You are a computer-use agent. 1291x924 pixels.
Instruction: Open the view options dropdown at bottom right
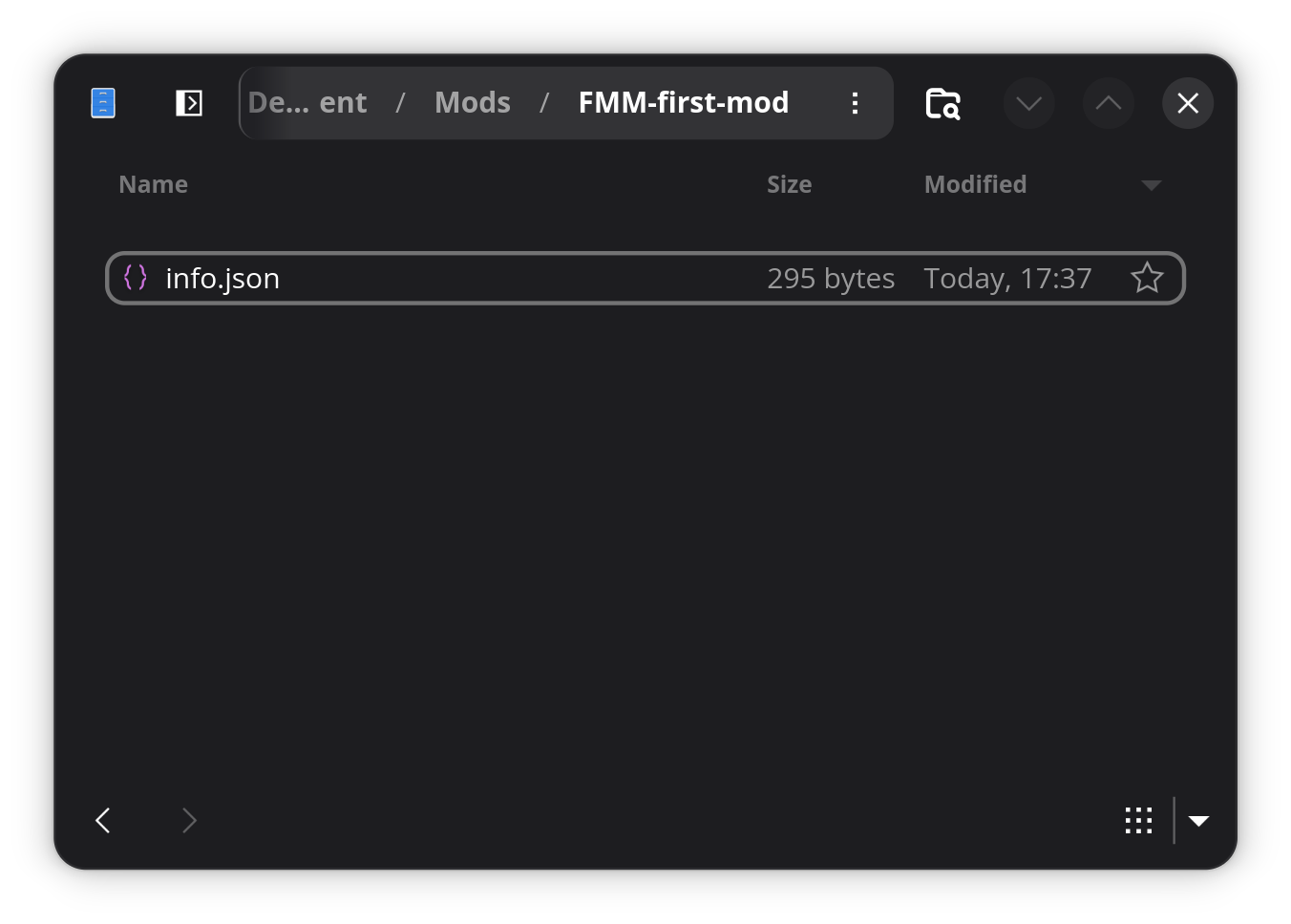pyautogui.click(x=1198, y=820)
